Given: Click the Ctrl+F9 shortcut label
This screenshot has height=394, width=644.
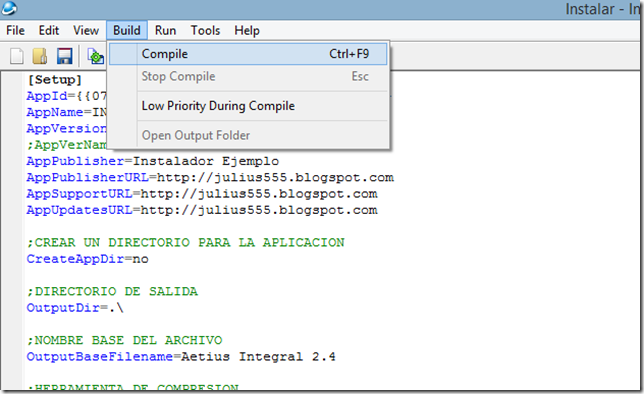Looking at the screenshot, I should [x=349, y=54].
